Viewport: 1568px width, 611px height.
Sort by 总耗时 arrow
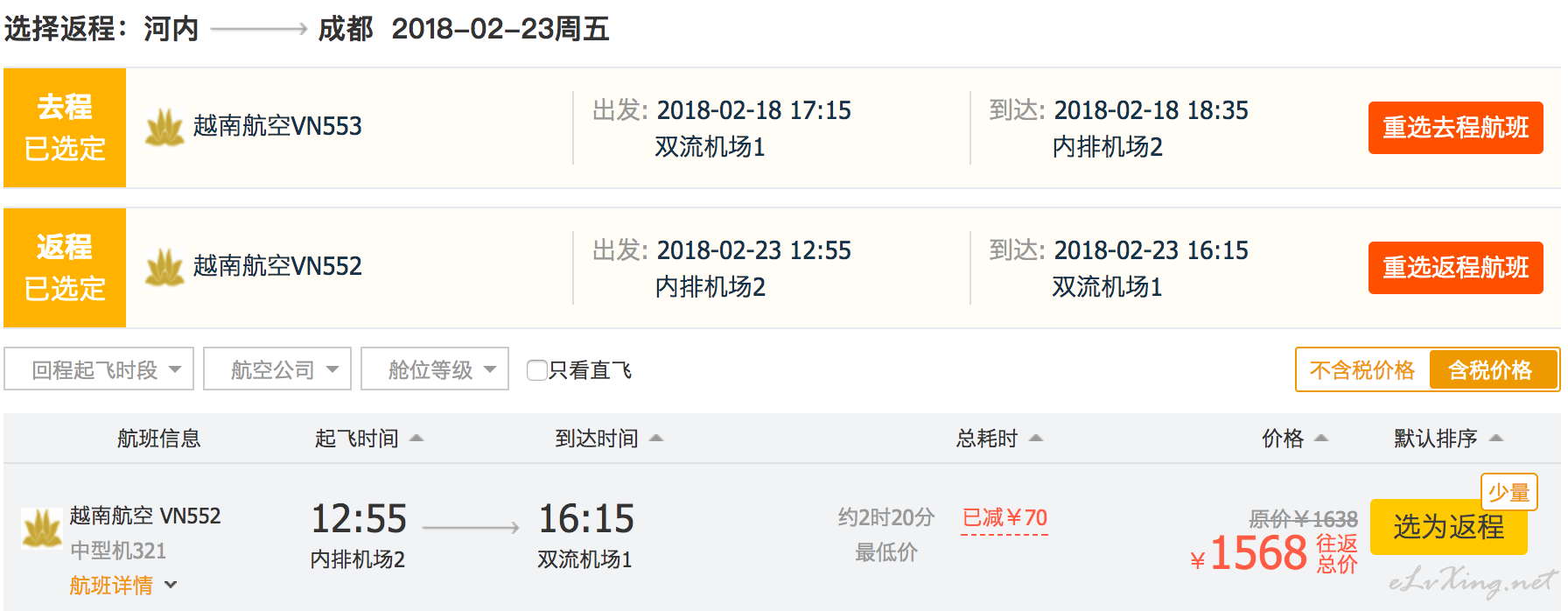(x=1036, y=438)
